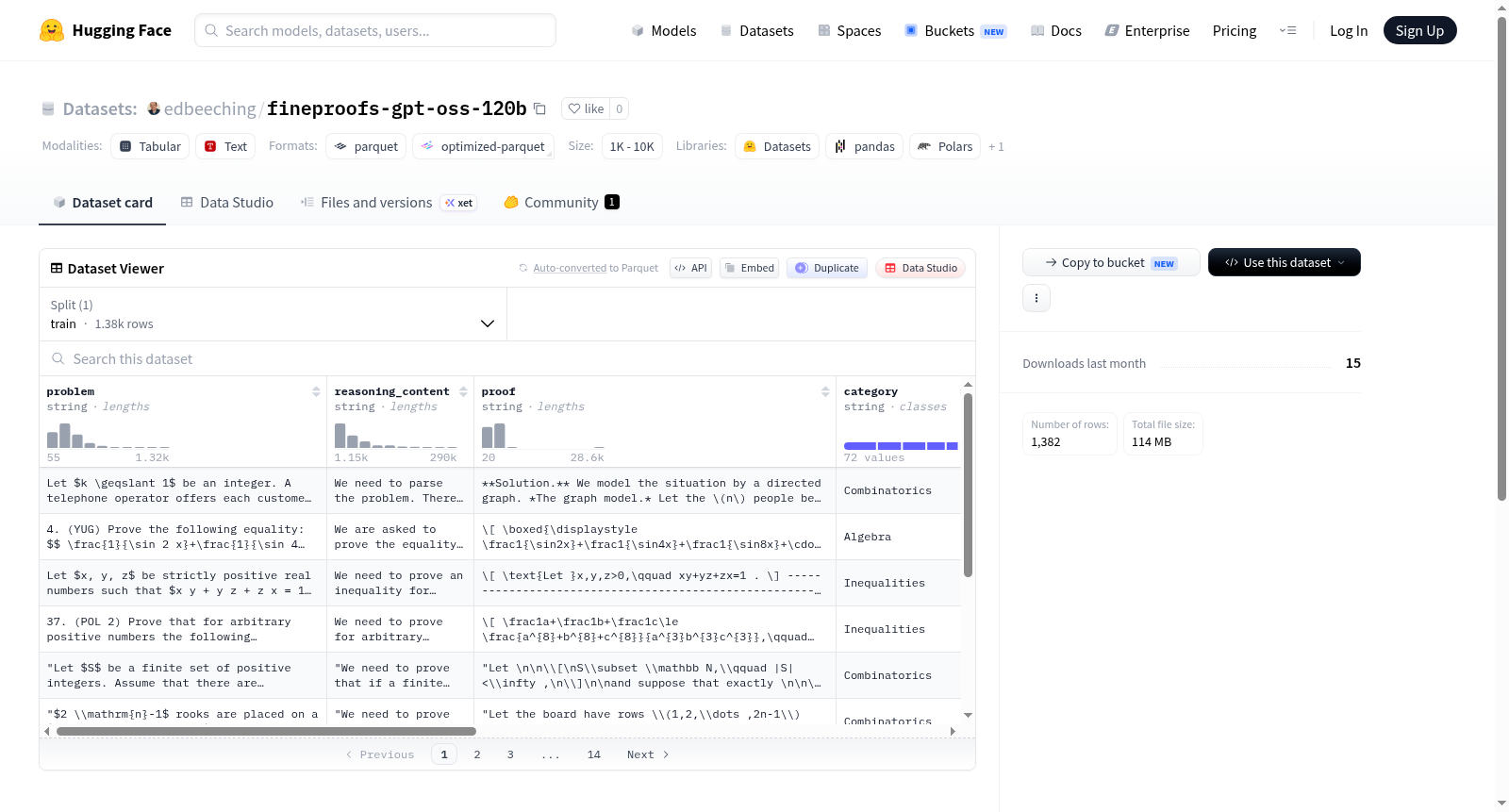Image resolution: width=1509 pixels, height=812 pixels.
Task: Click the reasoning_content length histogram
Action: (396, 436)
